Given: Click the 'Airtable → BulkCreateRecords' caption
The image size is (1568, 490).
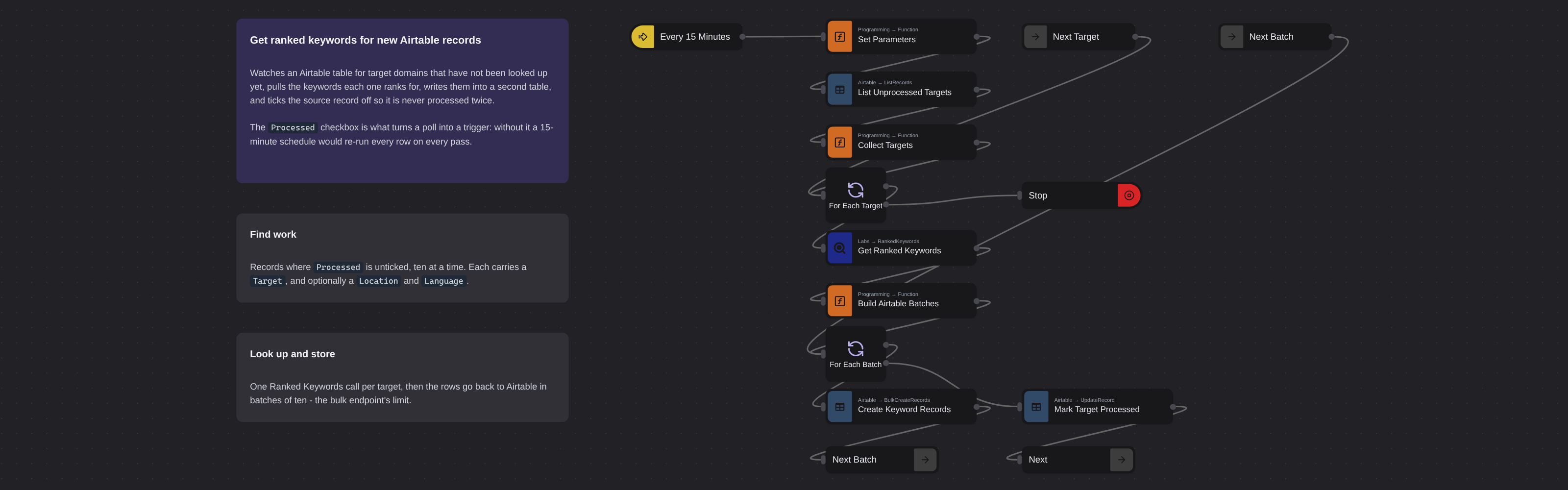Looking at the screenshot, I should click(894, 400).
